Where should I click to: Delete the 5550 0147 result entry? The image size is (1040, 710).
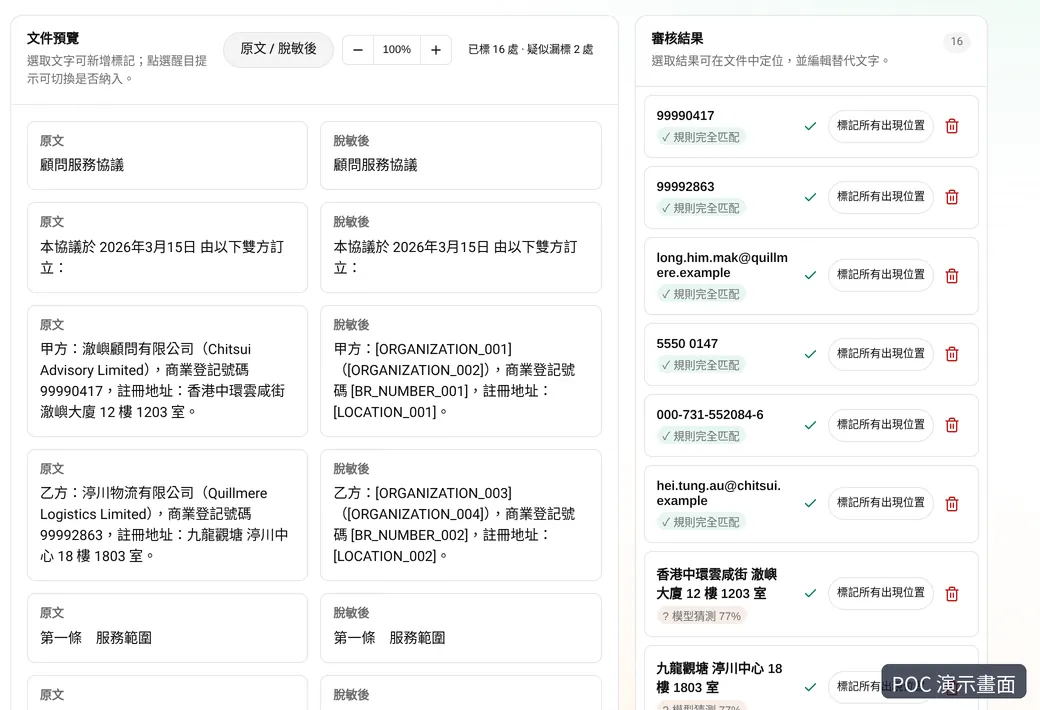click(x=952, y=354)
